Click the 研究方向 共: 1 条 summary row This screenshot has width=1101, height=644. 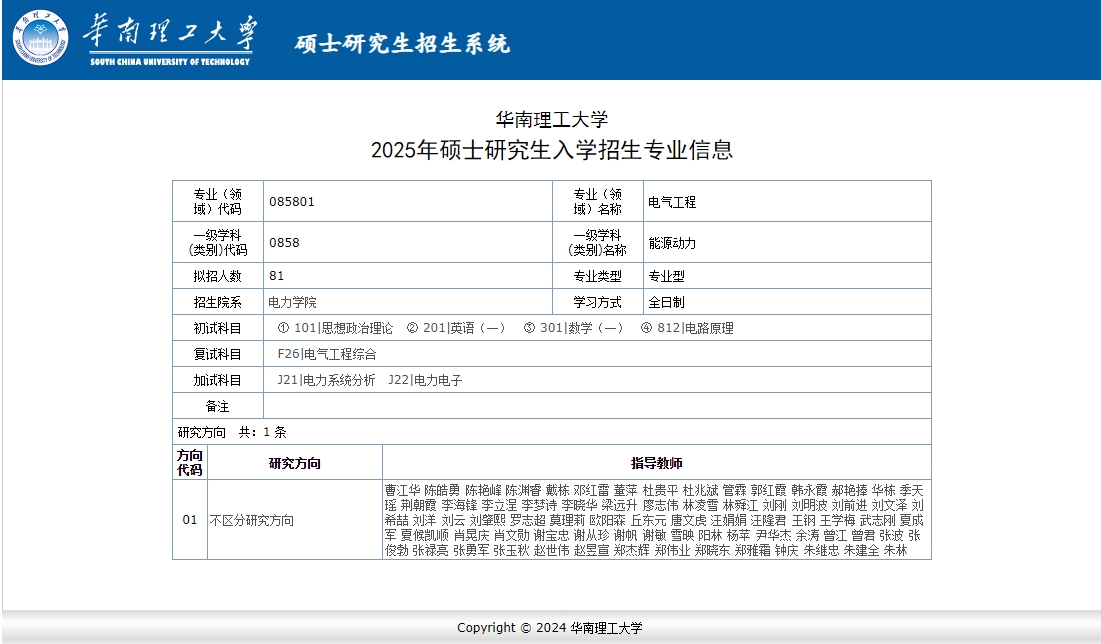551,432
